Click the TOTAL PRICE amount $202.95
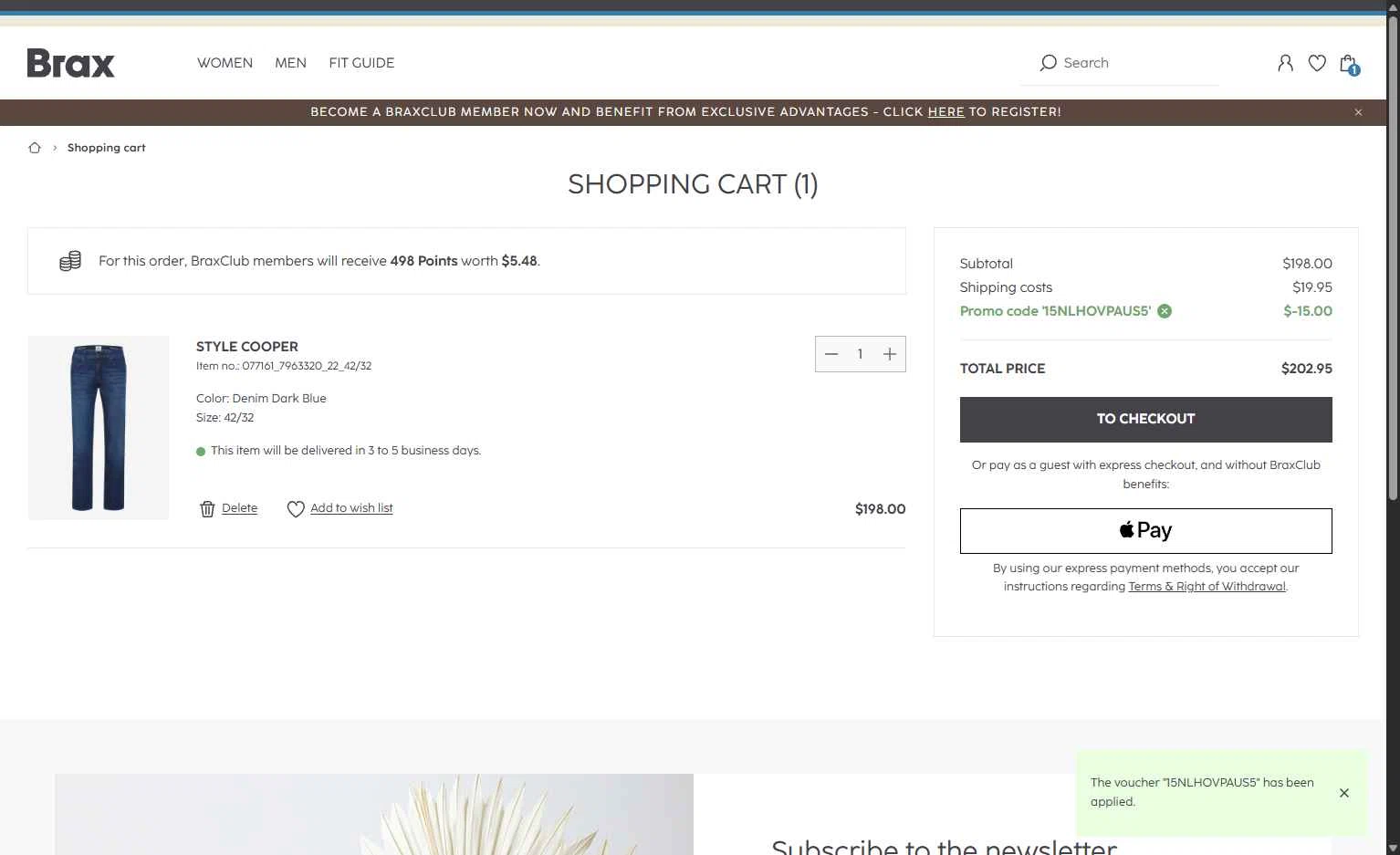The height and width of the screenshot is (855, 1400). [1306, 369]
